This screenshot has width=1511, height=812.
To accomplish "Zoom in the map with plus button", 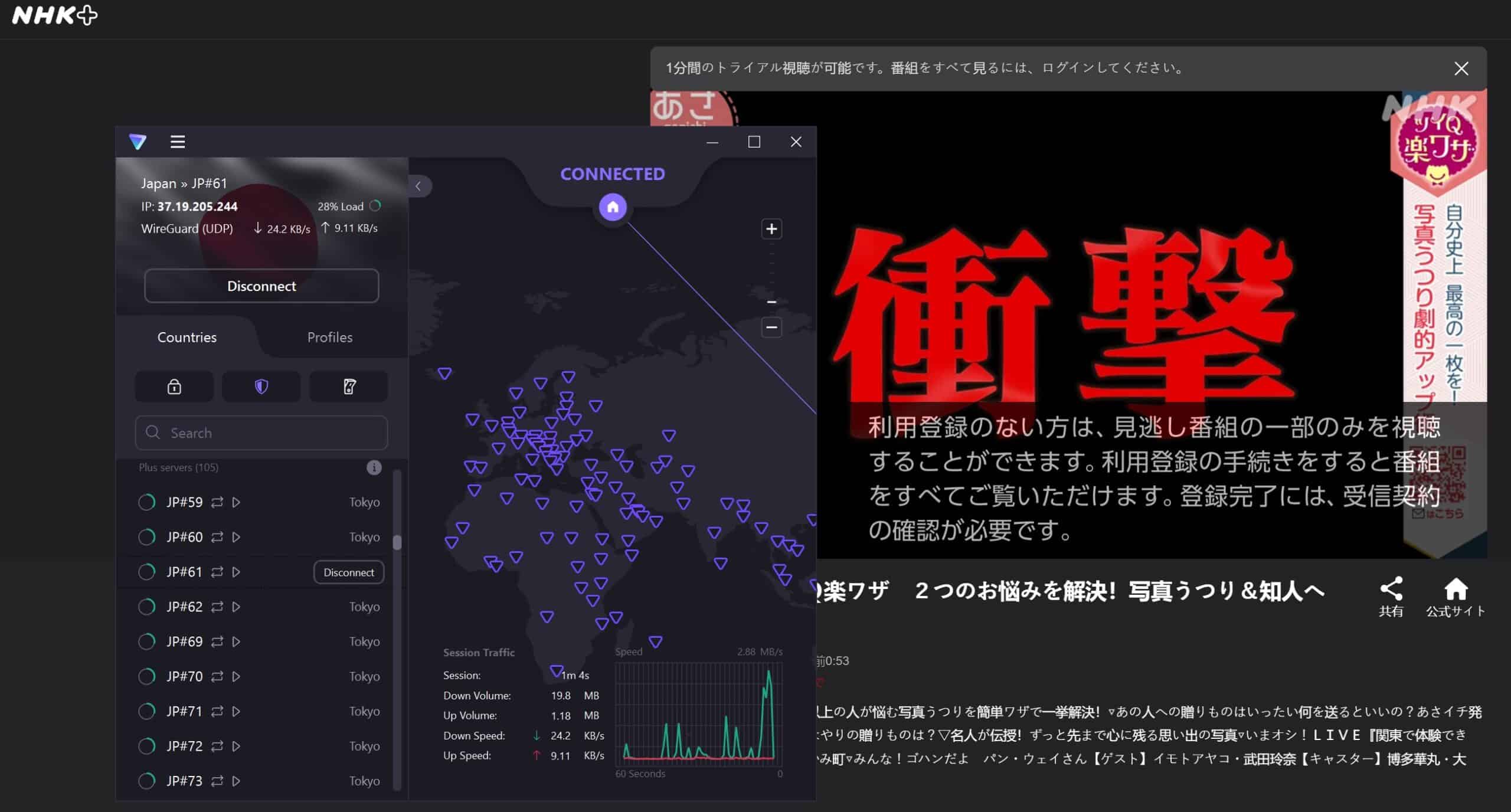I will tap(771, 229).
